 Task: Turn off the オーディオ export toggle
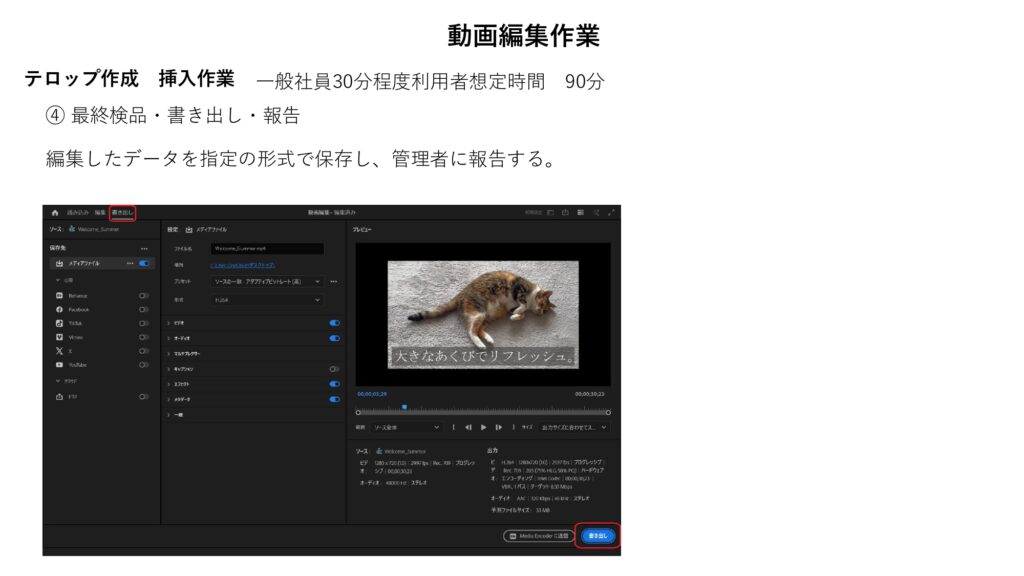coord(334,338)
